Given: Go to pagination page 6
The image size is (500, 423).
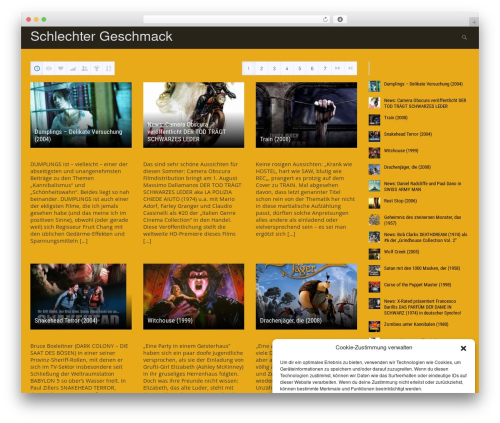Looking at the screenshot, I should click(x=312, y=68).
